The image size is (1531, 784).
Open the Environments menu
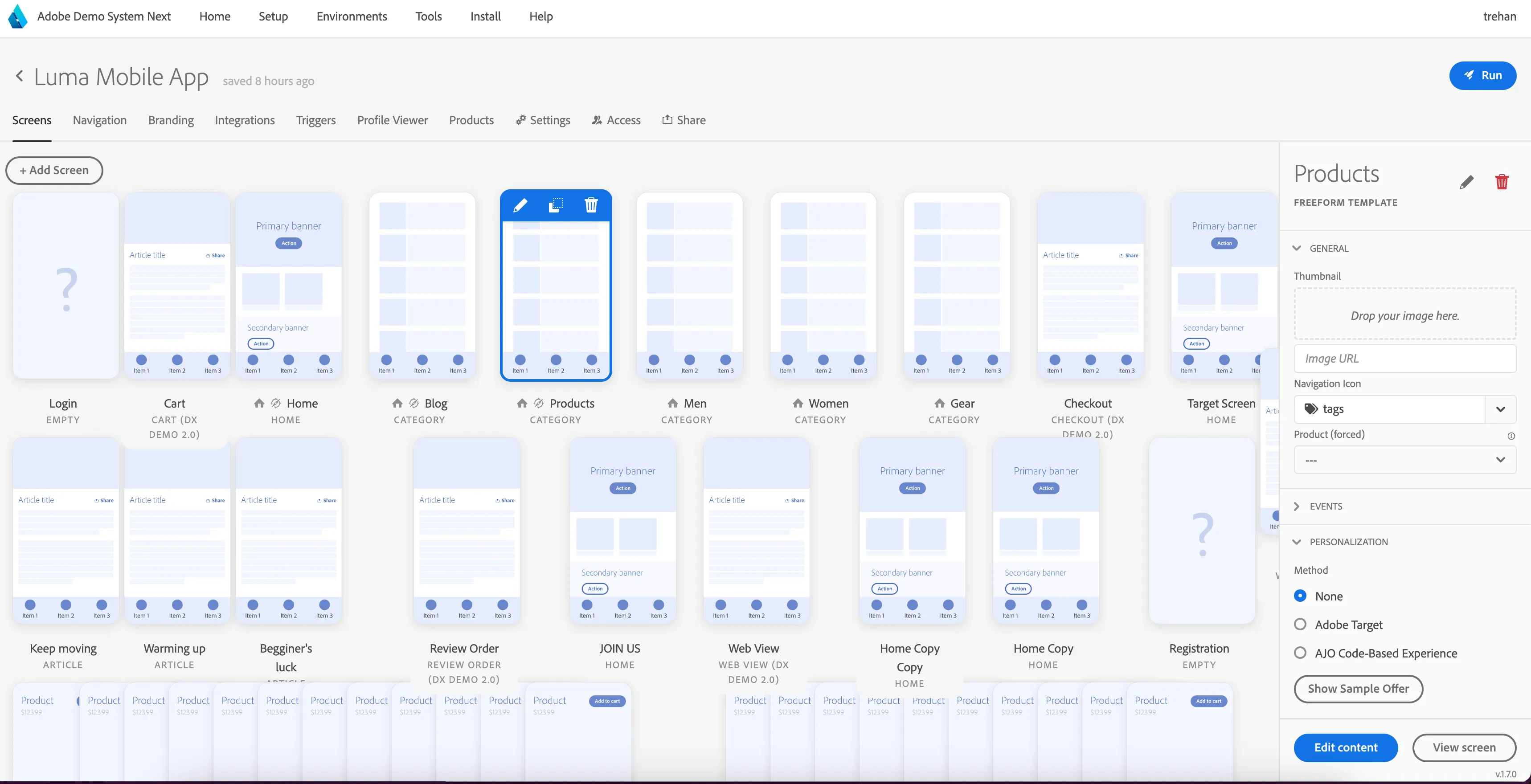point(352,16)
